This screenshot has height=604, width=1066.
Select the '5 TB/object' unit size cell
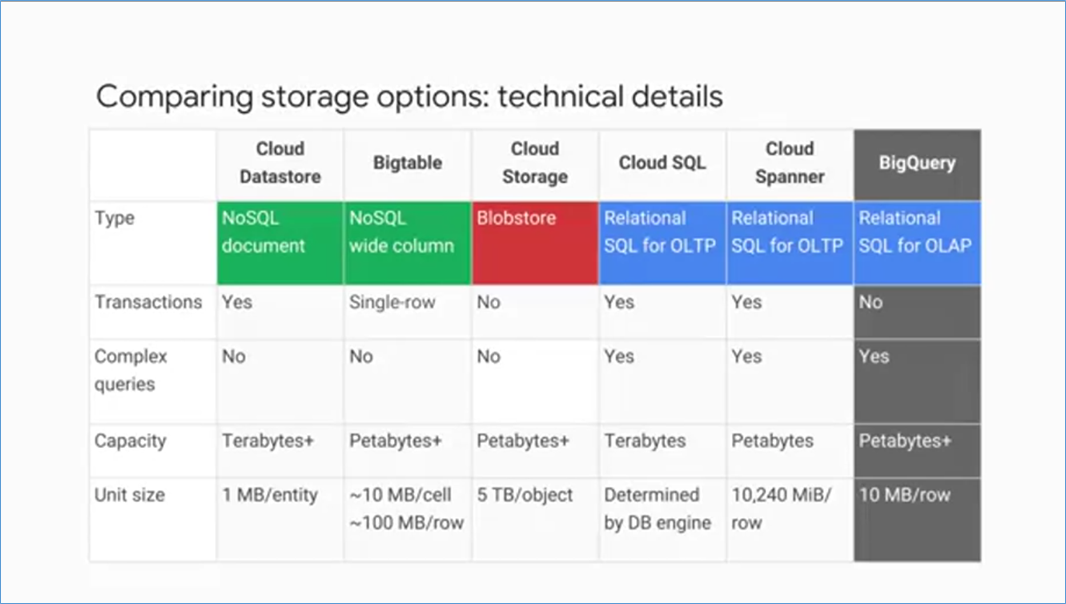point(525,495)
